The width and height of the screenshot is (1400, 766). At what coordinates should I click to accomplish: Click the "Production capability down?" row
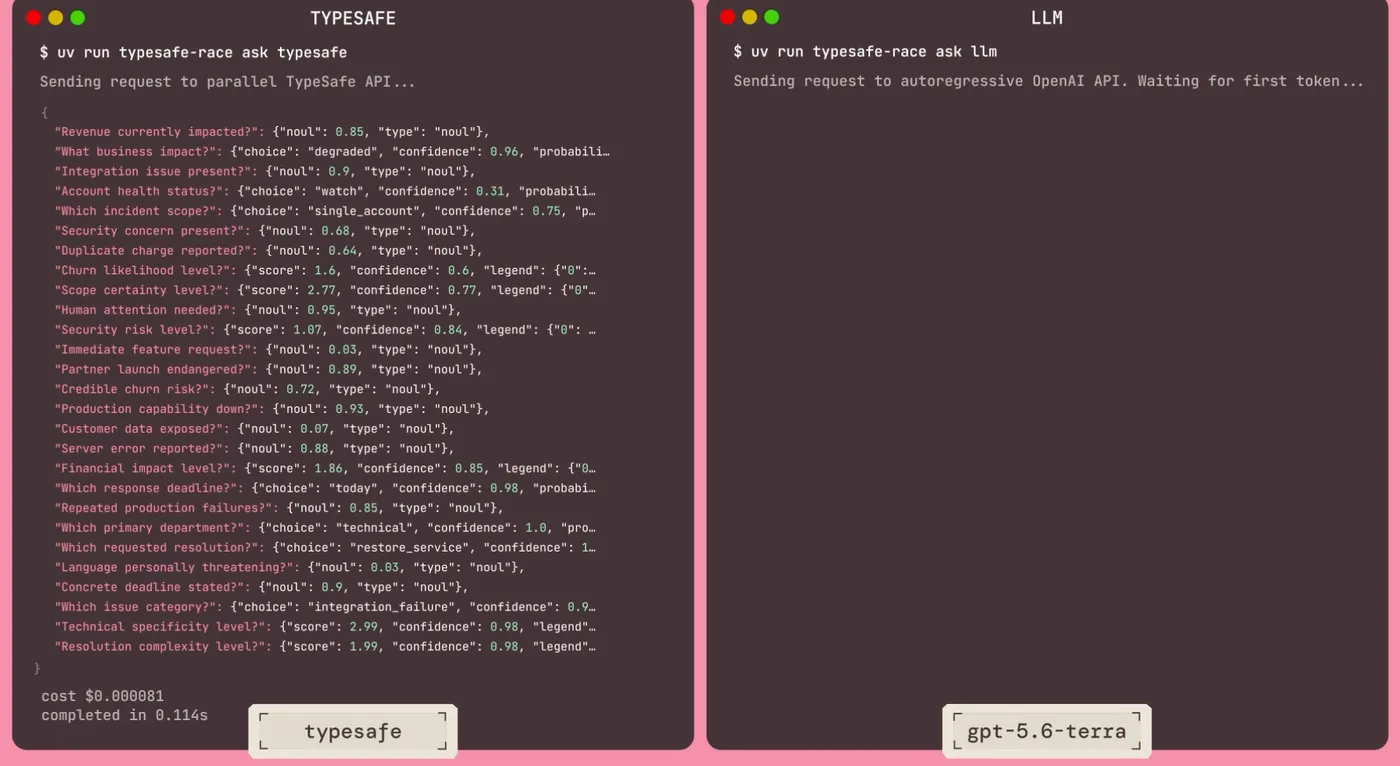pyautogui.click(x=272, y=409)
